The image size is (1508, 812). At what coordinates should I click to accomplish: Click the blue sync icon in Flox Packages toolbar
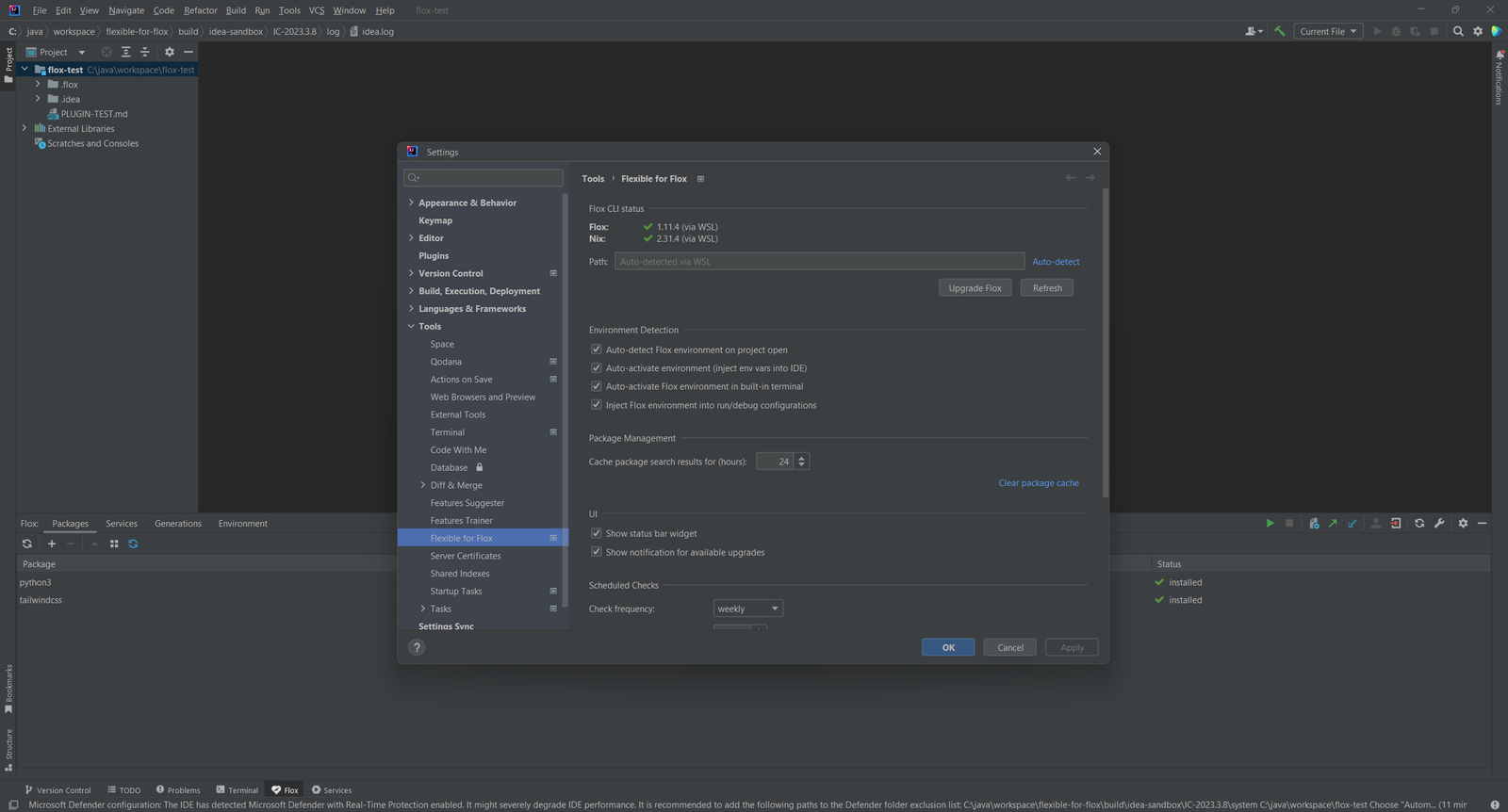133,544
